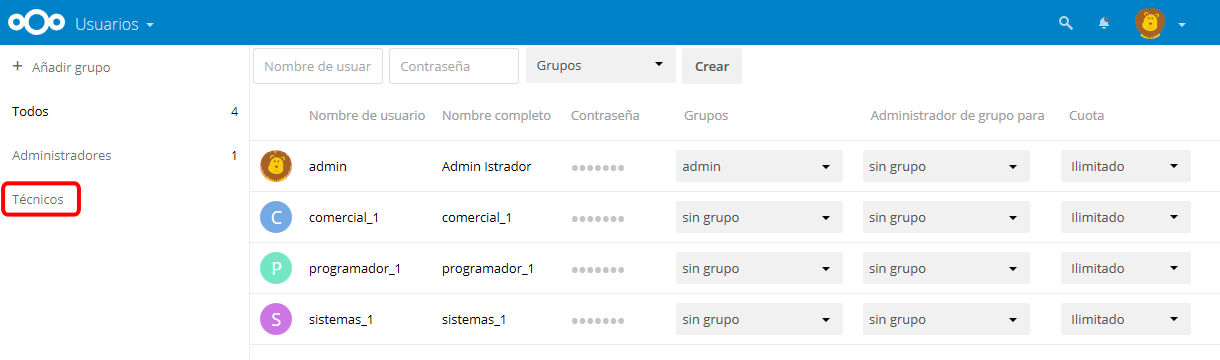The height and width of the screenshot is (360, 1220).
Task: Select the Administradores group
Action: pyautogui.click(x=62, y=156)
